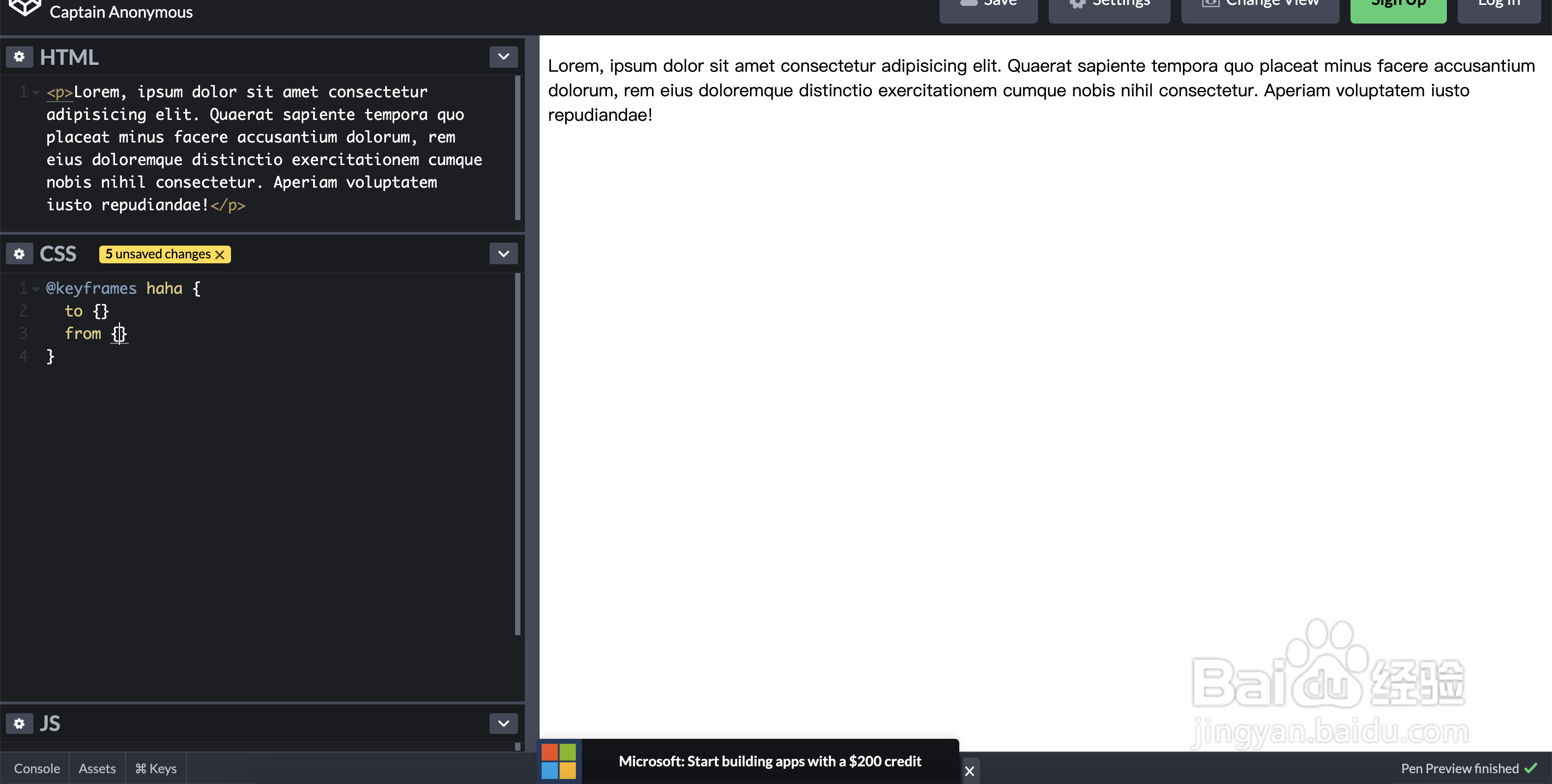Screen dimensions: 1552x784
Task: Click the CodePen logo icon
Action: click(x=25, y=8)
